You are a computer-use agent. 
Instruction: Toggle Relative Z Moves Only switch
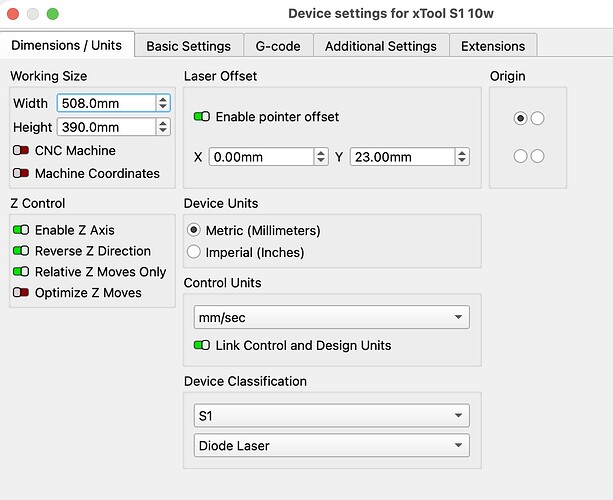(21, 272)
